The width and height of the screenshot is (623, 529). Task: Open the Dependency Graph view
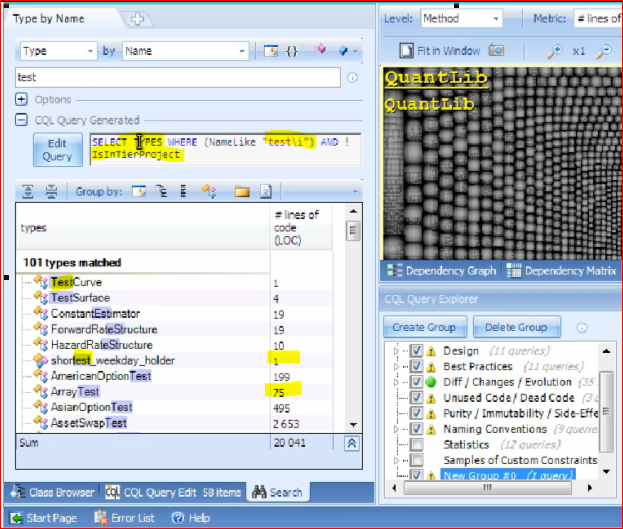(x=442, y=271)
